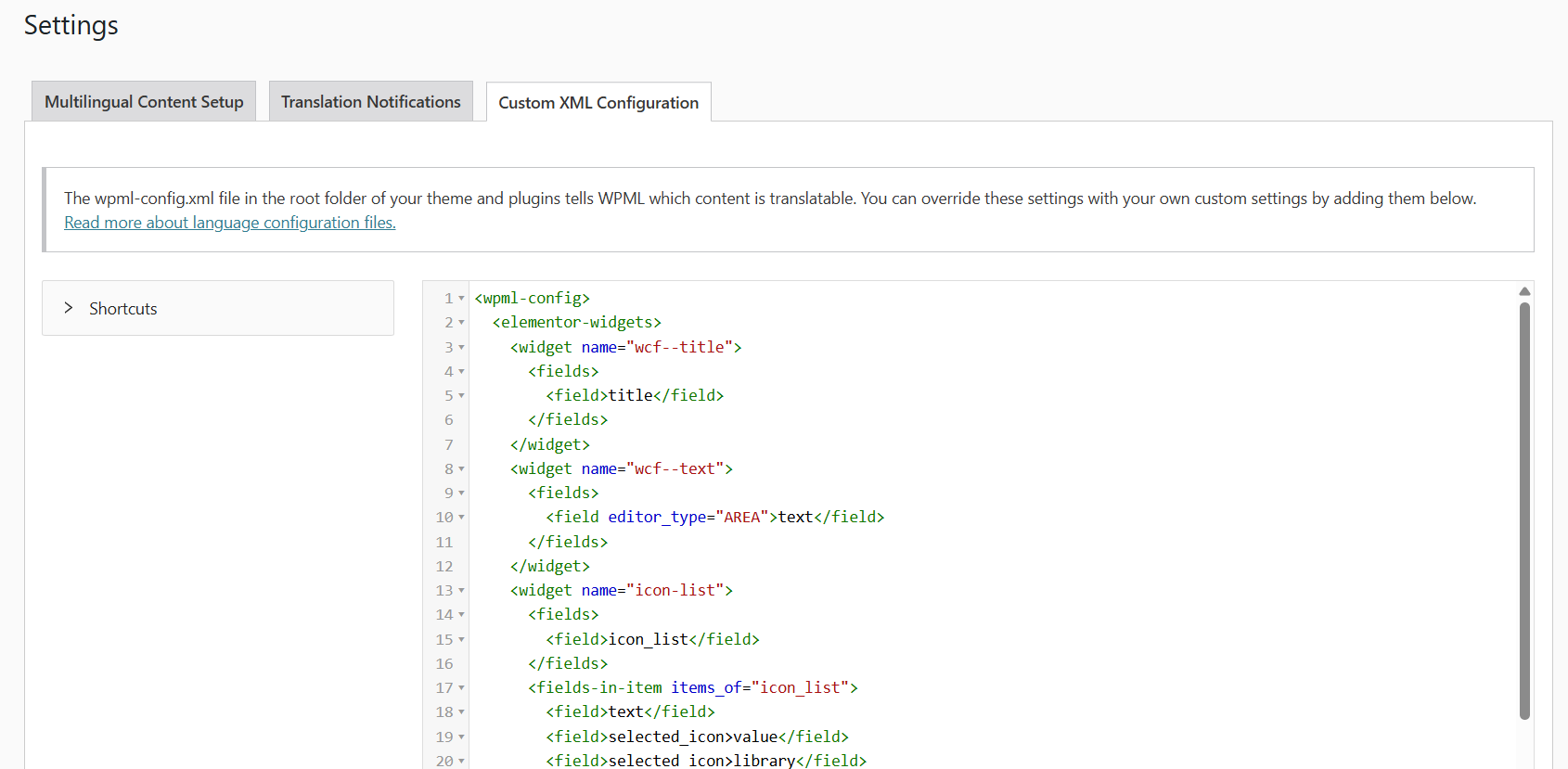Click the <field>text</field> line 18
This screenshot has width=1568, height=769.
click(x=631, y=711)
